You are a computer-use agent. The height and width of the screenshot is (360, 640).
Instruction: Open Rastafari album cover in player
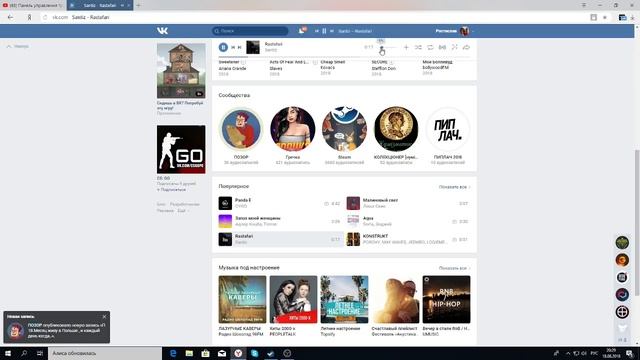click(253, 47)
